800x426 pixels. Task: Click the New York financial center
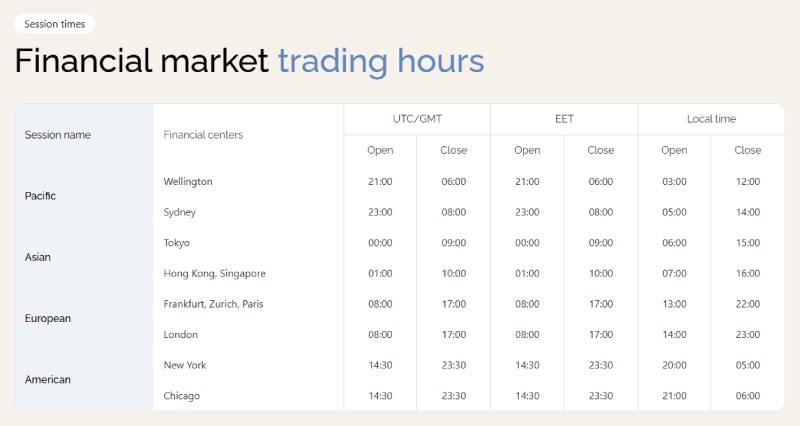click(x=185, y=365)
